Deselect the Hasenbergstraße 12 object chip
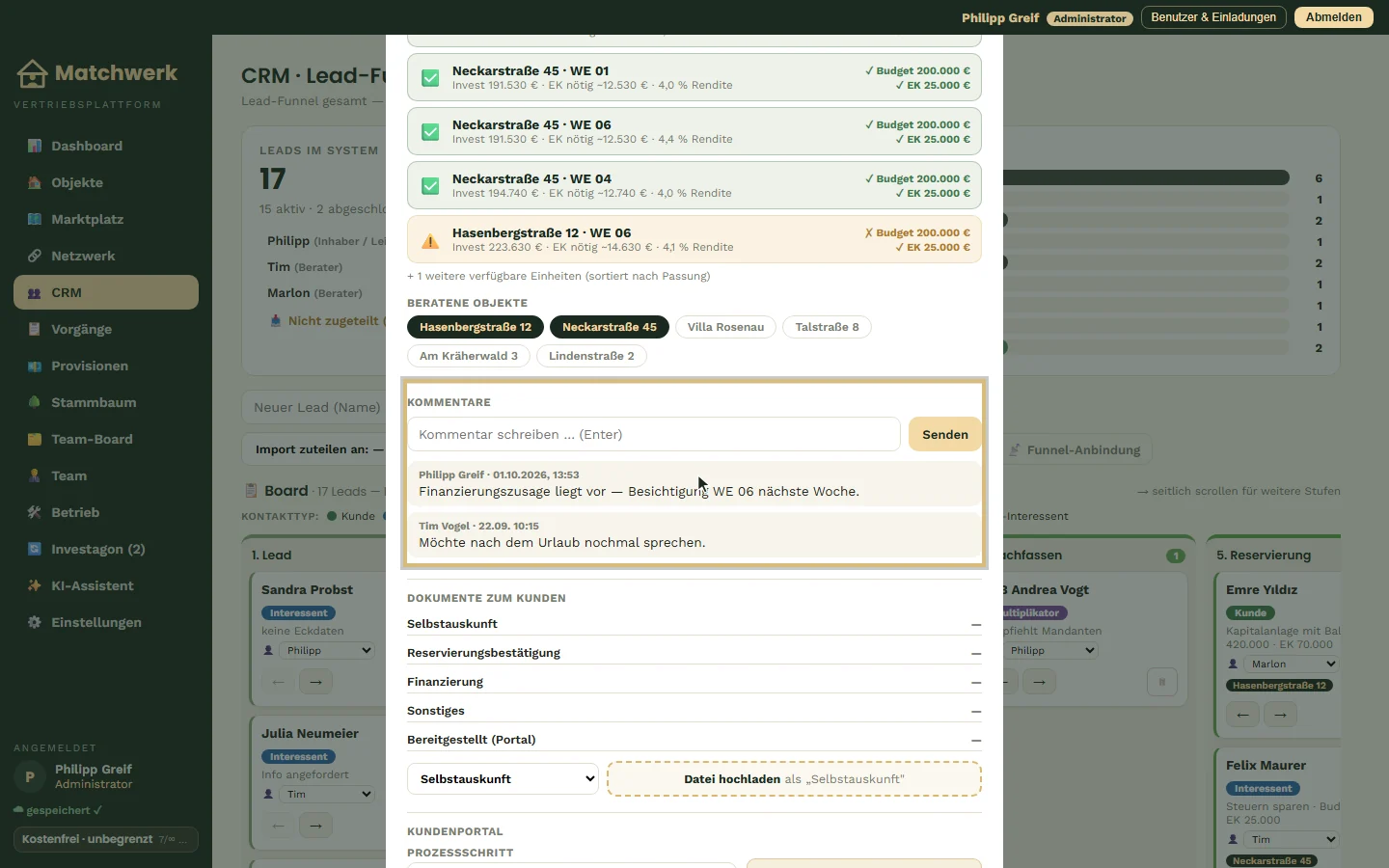 click(x=476, y=327)
